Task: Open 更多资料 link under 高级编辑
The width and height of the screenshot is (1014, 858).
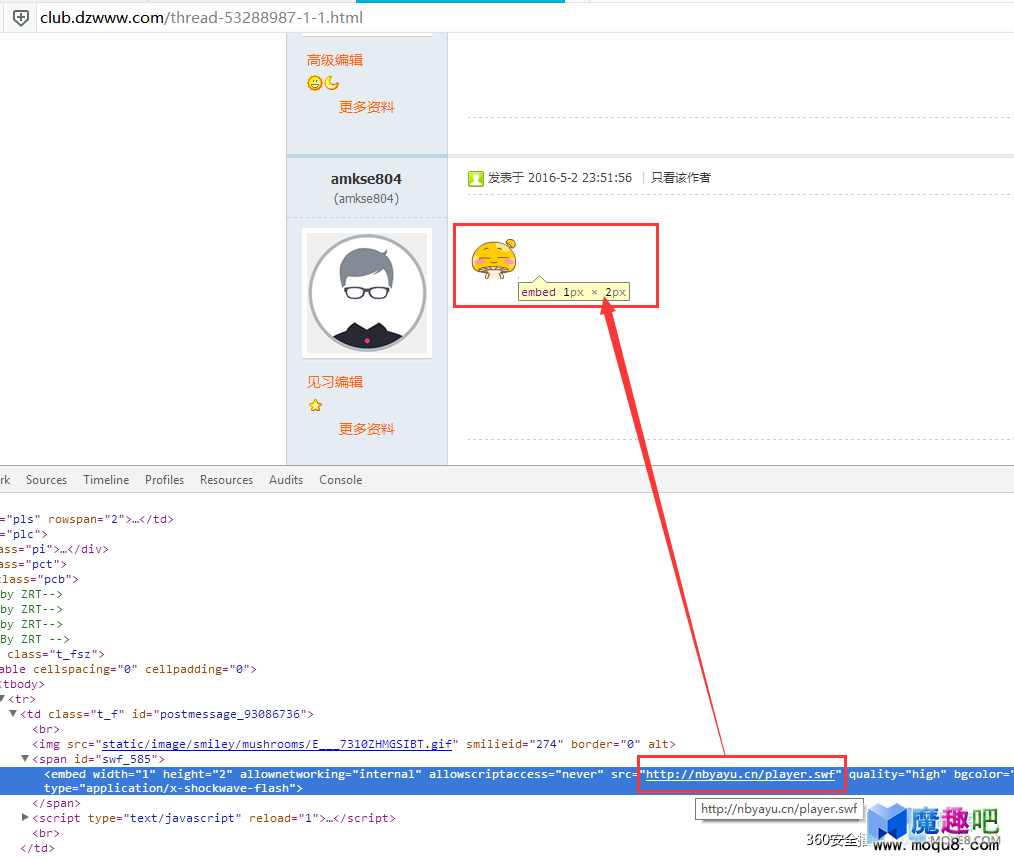Action: pos(367,107)
